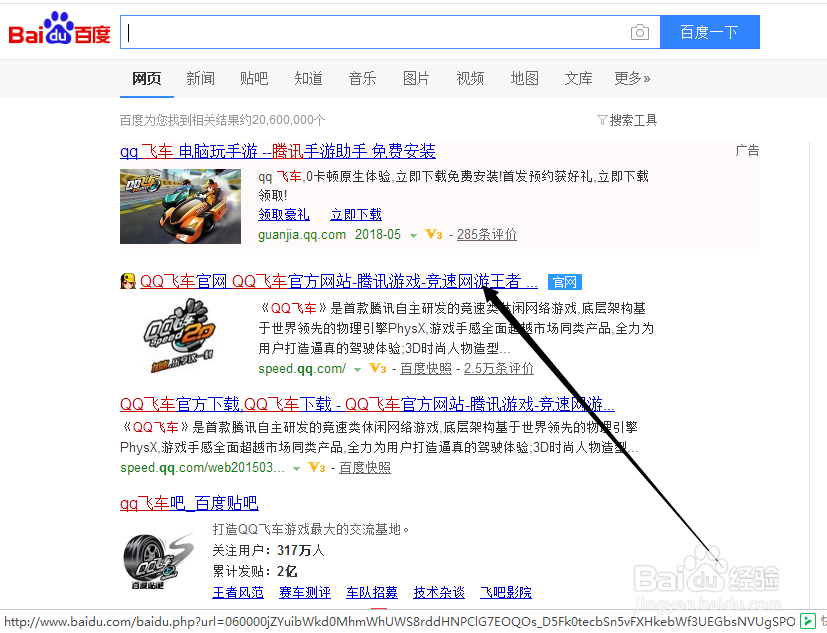The image size is (827, 633).
Task: Go to the 视频 tab
Action: (x=470, y=79)
